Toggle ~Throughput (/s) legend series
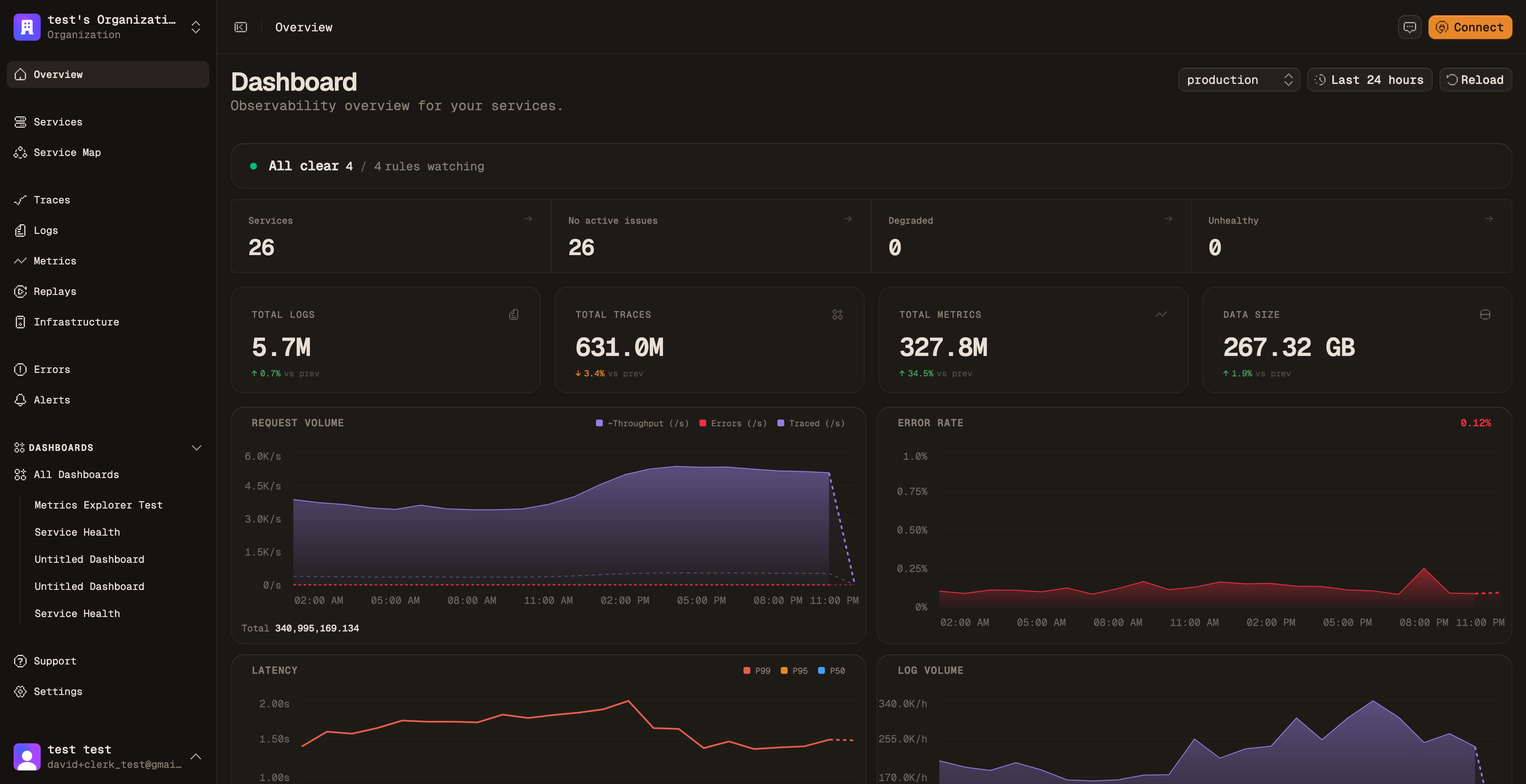 (x=642, y=423)
